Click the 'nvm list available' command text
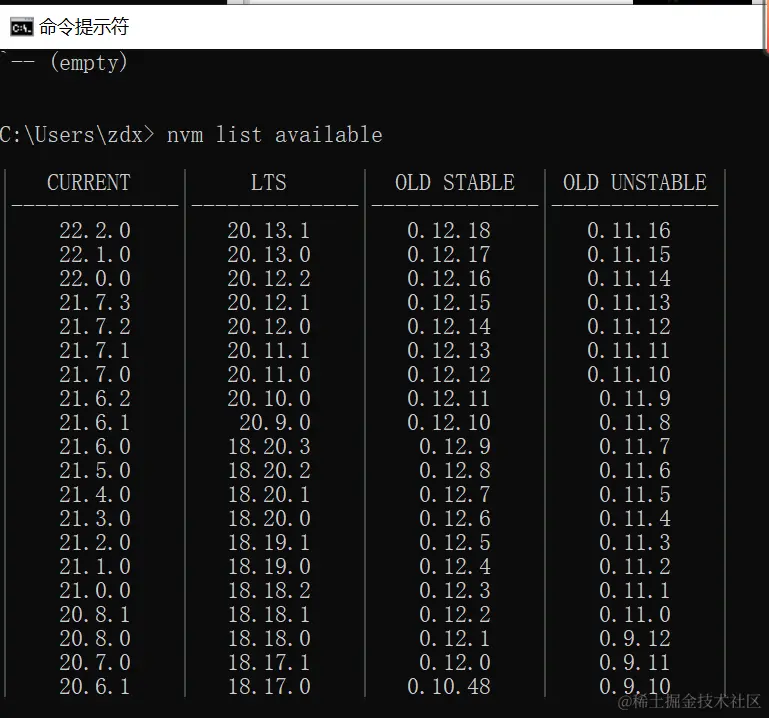The height and width of the screenshot is (718, 769). pyautogui.click(x=275, y=135)
